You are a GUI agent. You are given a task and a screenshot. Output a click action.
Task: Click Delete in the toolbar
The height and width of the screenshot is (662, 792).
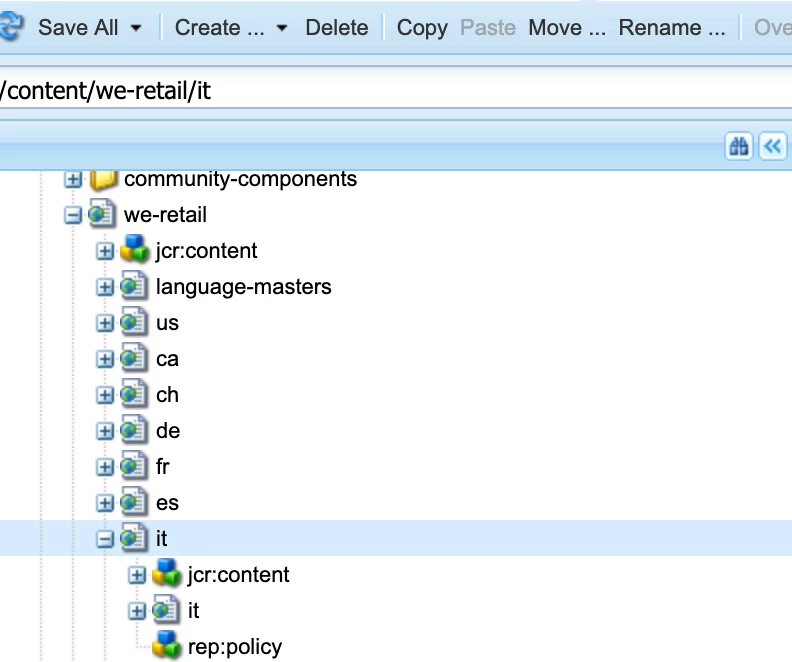337,27
